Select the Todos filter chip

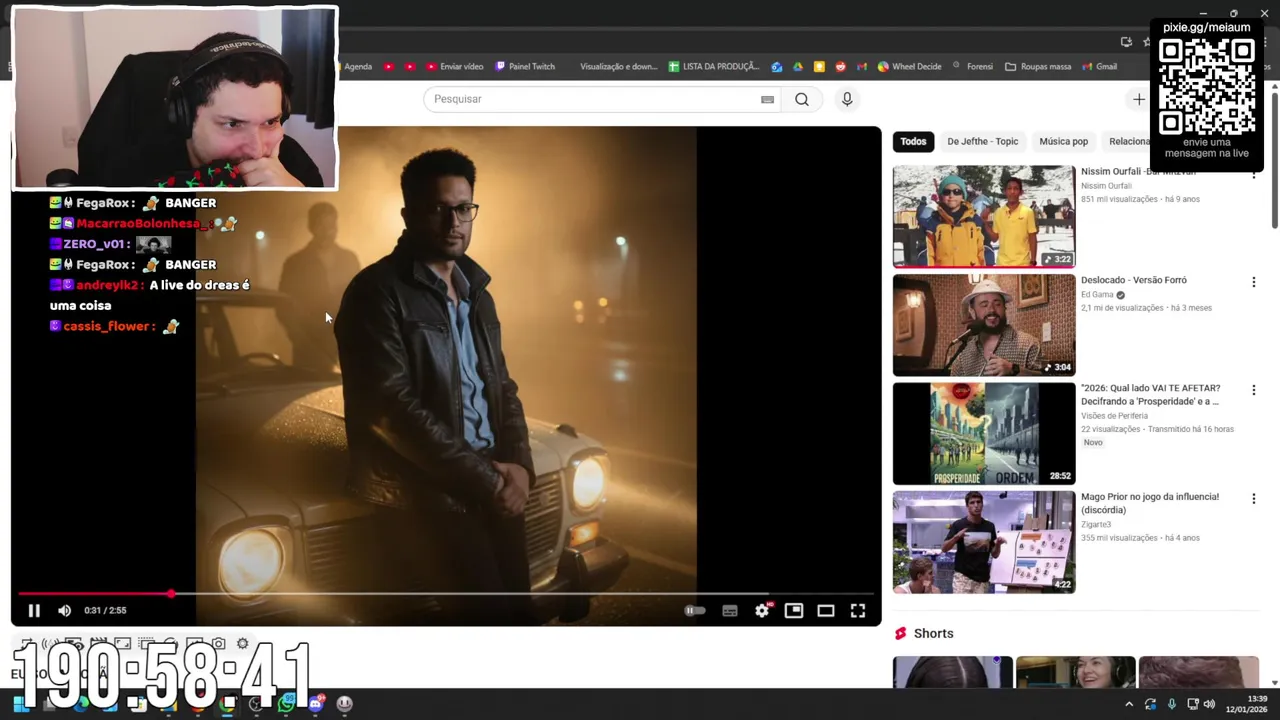point(913,141)
